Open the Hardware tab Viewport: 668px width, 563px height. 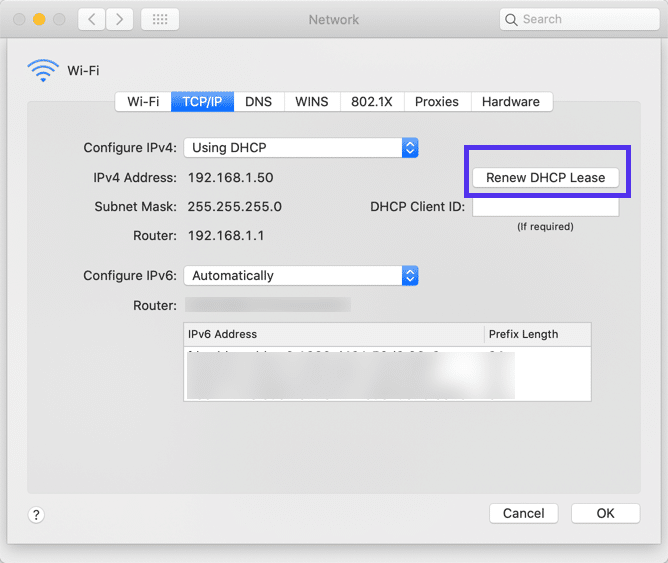pos(510,101)
